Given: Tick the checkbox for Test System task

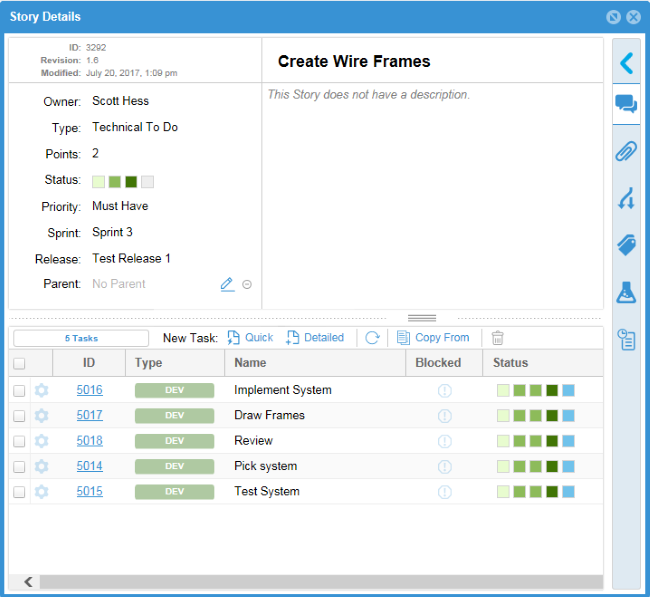Looking at the screenshot, I should [19, 492].
